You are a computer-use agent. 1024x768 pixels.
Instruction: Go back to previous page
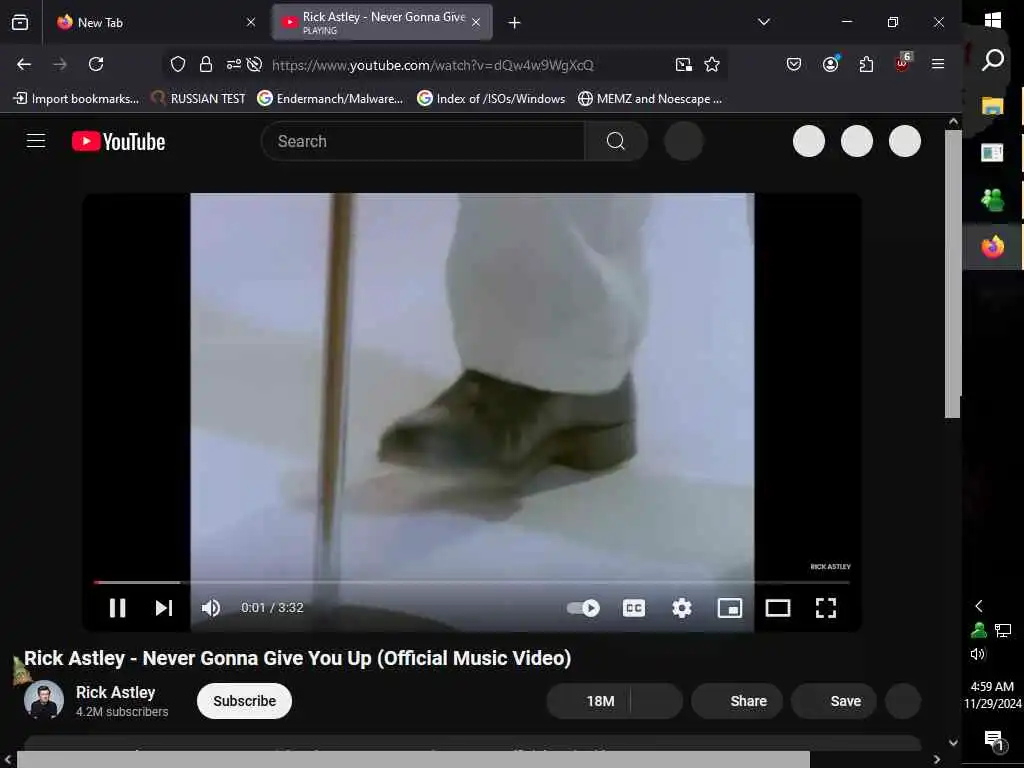tap(24, 64)
